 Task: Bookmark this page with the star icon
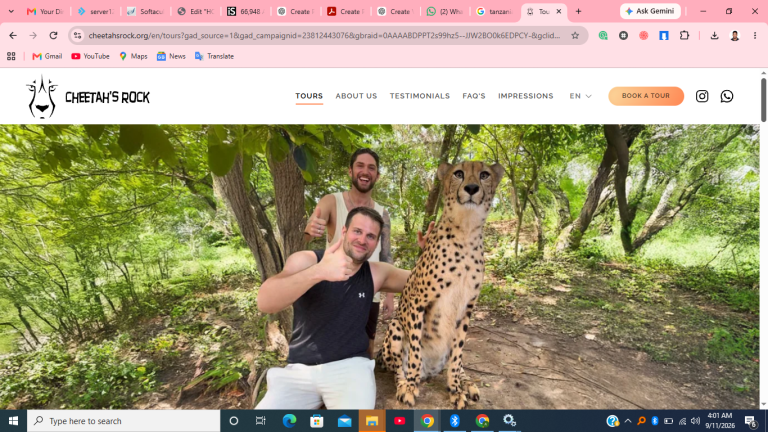[575, 36]
